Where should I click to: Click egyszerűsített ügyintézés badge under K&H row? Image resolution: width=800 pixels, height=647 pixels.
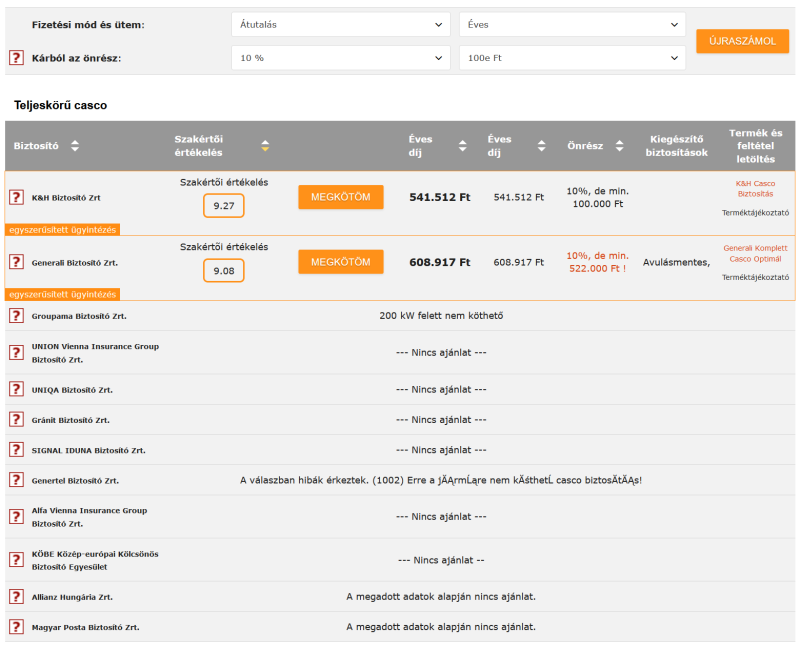(x=63, y=230)
